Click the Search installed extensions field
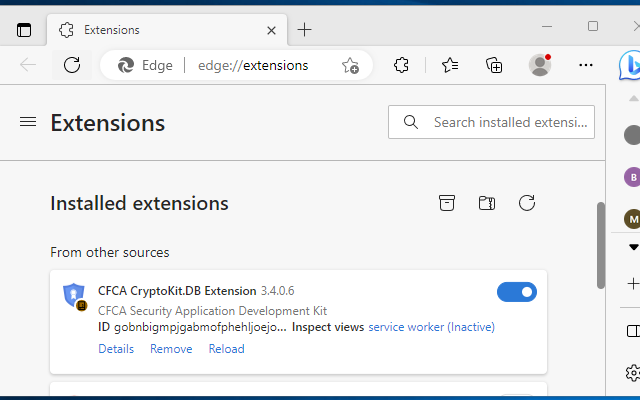Viewport: 640px width, 400px height. click(510, 122)
